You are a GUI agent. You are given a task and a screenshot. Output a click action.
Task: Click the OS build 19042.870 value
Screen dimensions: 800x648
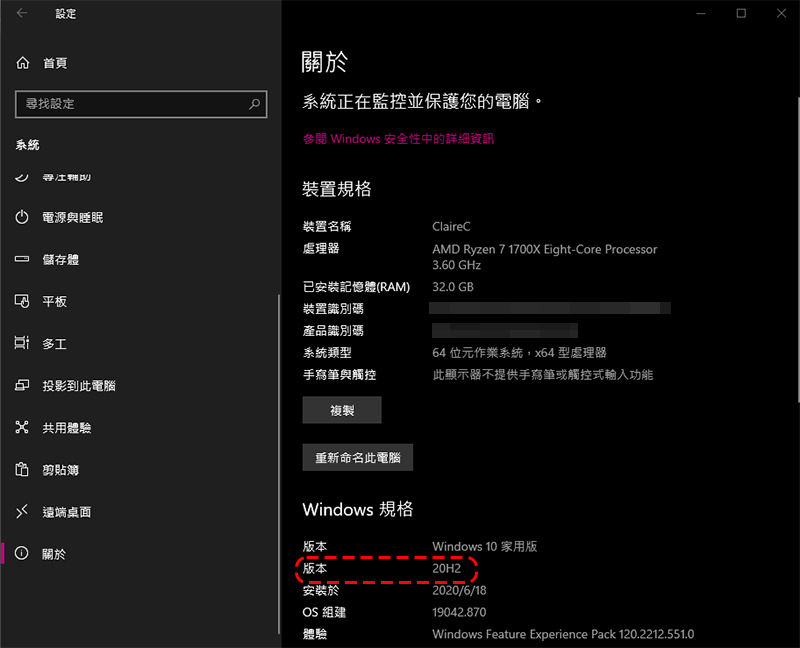(459, 612)
